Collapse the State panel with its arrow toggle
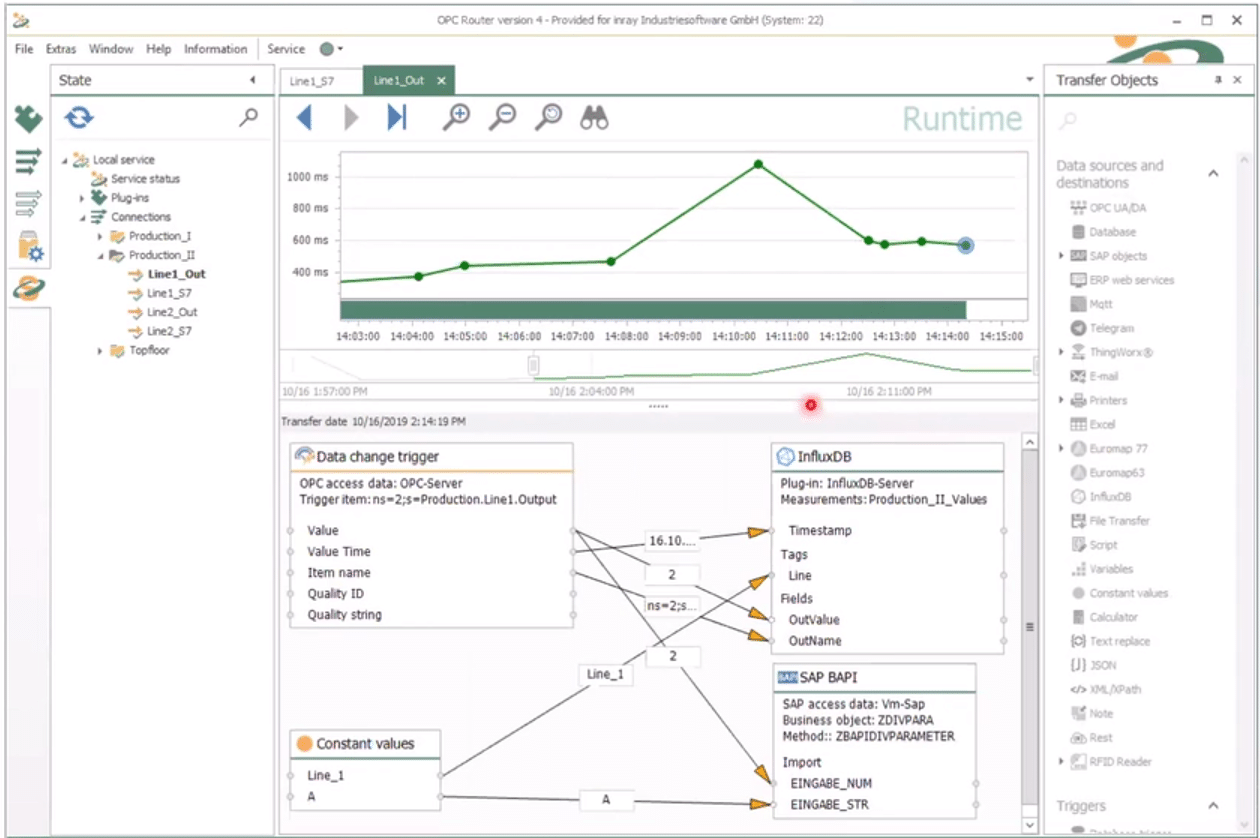Viewport: 1260px width, 838px height. (x=254, y=80)
